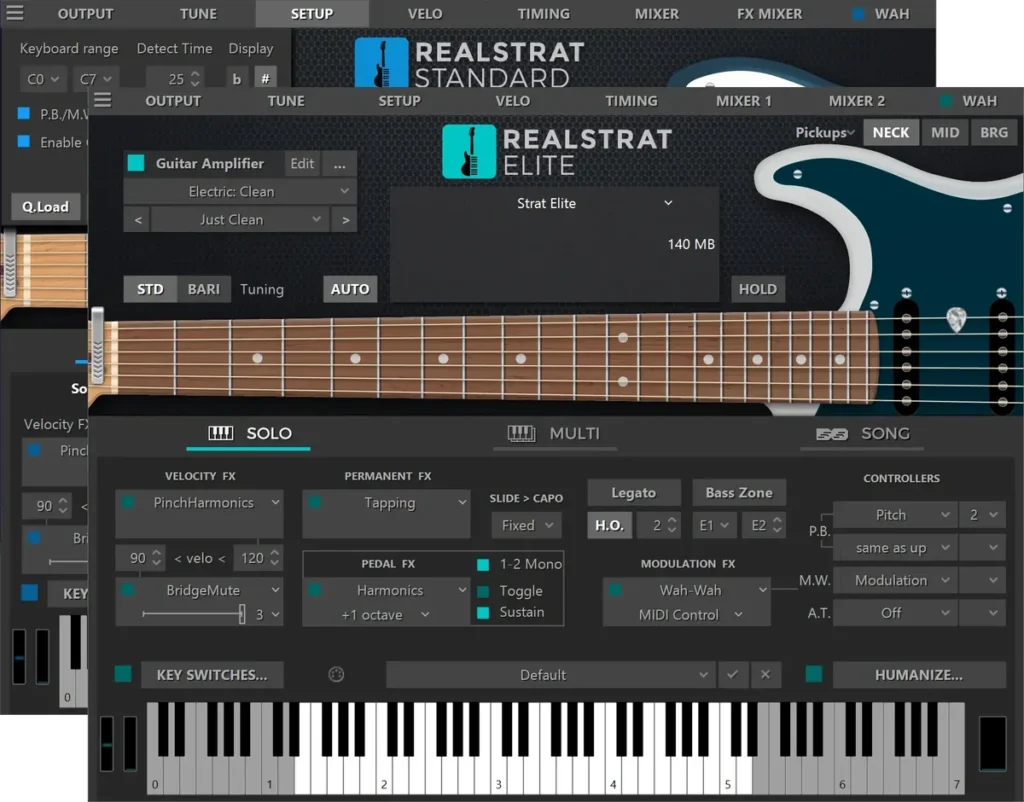The height and width of the screenshot is (802, 1024).
Task: Select NECK pickup
Action: tap(891, 133)
